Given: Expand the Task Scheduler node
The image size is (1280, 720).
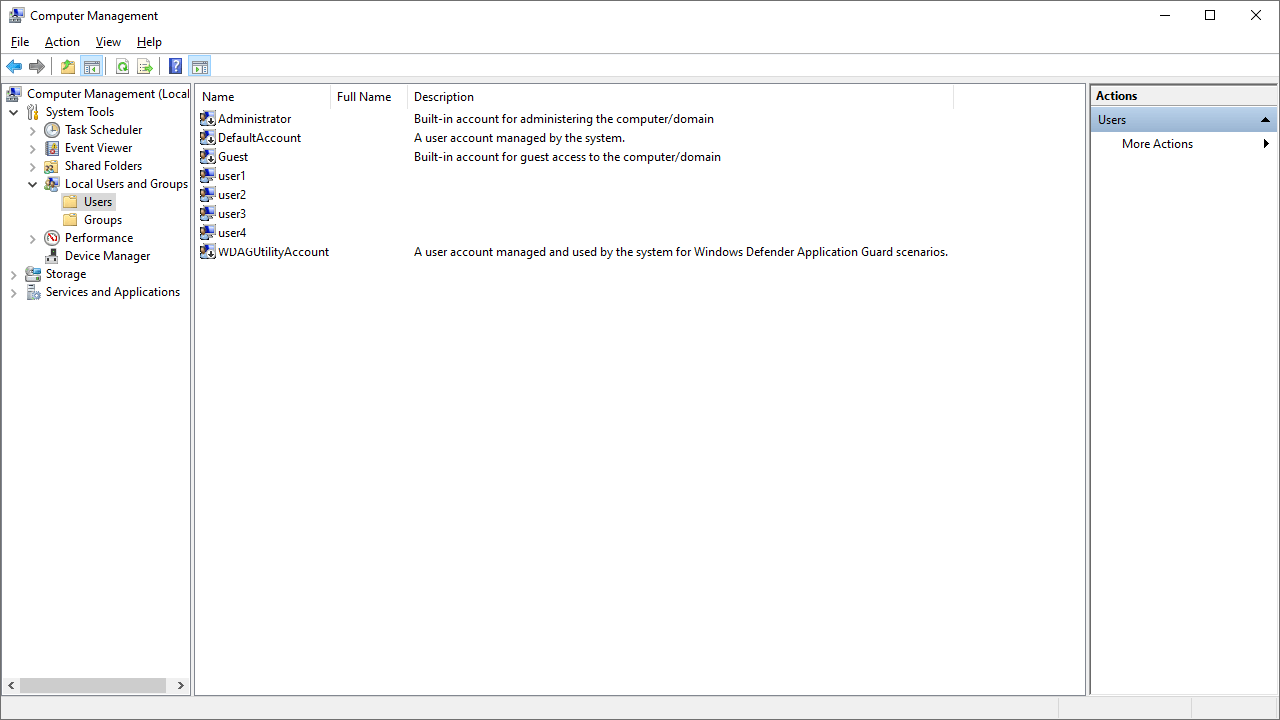Looking at the screenshot, I should (x=33, y=130).
